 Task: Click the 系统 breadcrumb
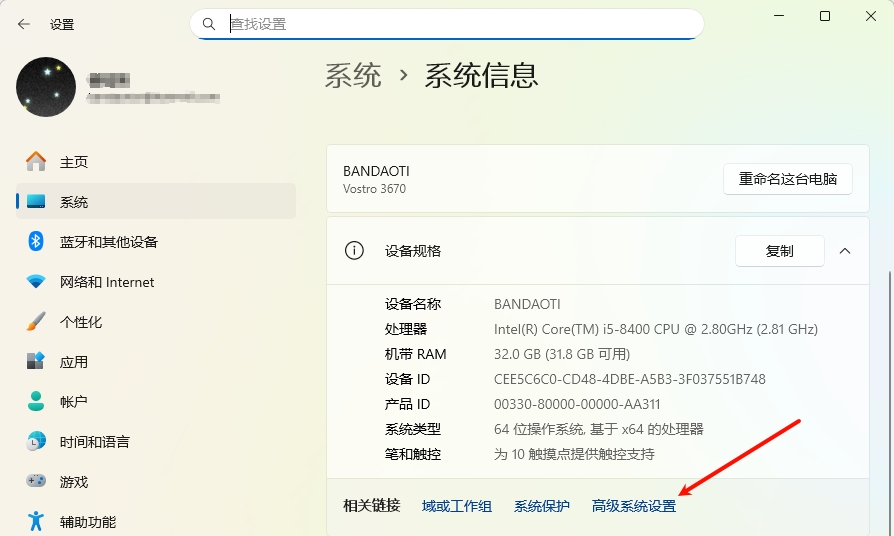click(353, 75)
